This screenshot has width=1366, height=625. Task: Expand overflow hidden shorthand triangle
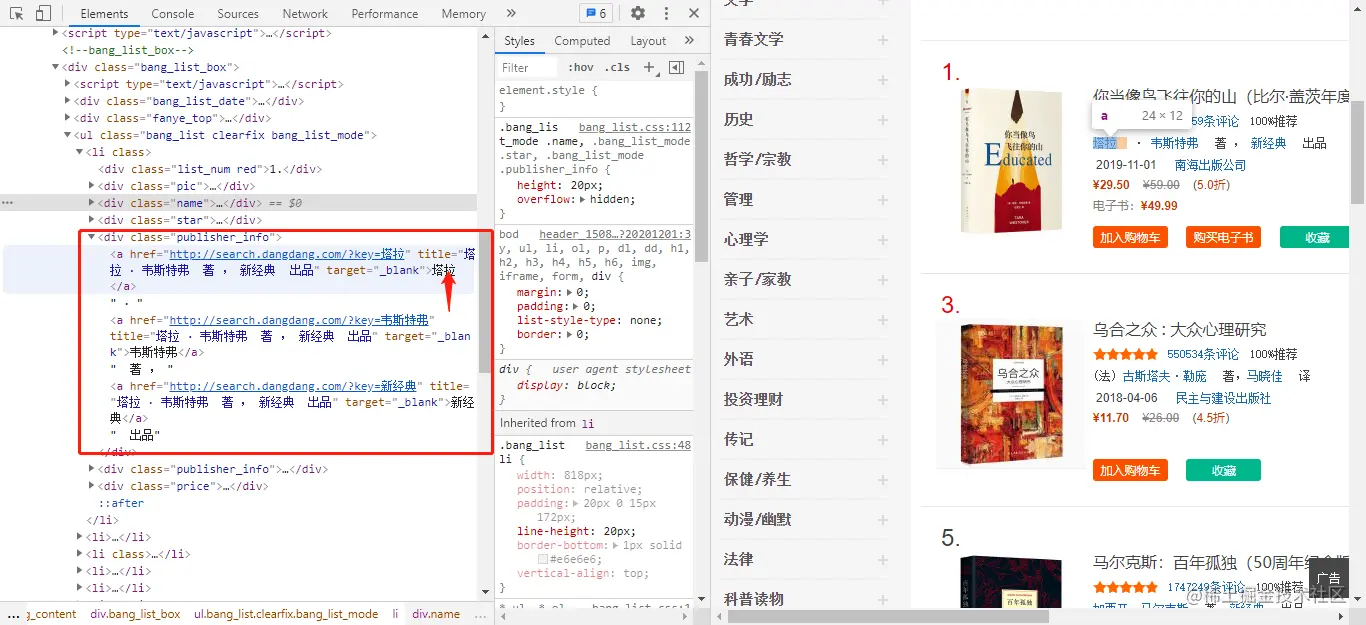tap(584, 199)
